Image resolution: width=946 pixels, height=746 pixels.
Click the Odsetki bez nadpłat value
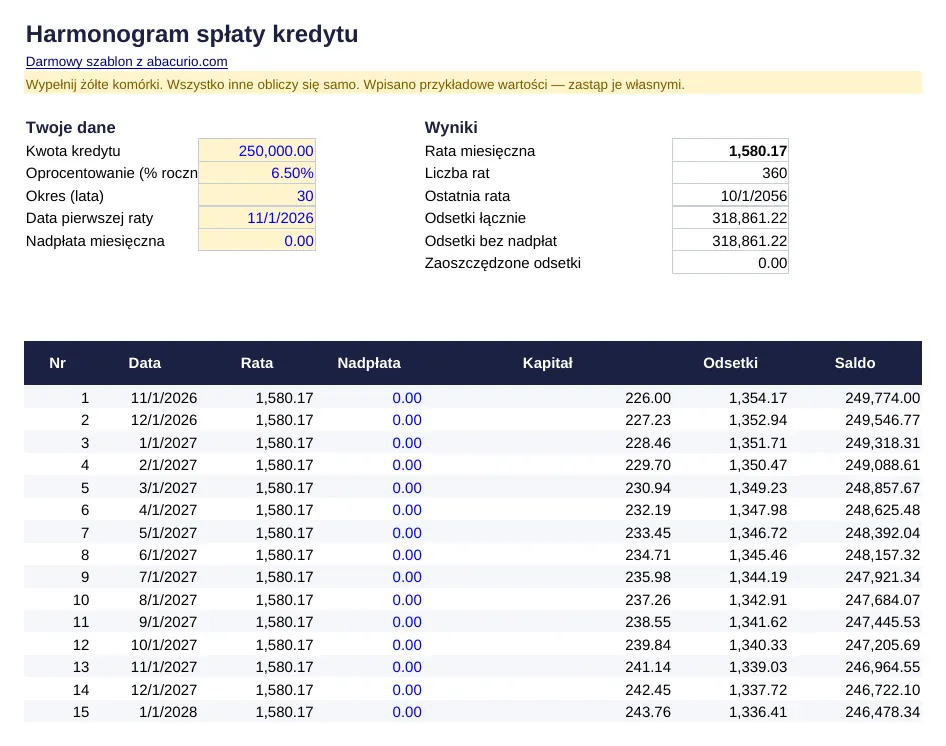730,241
